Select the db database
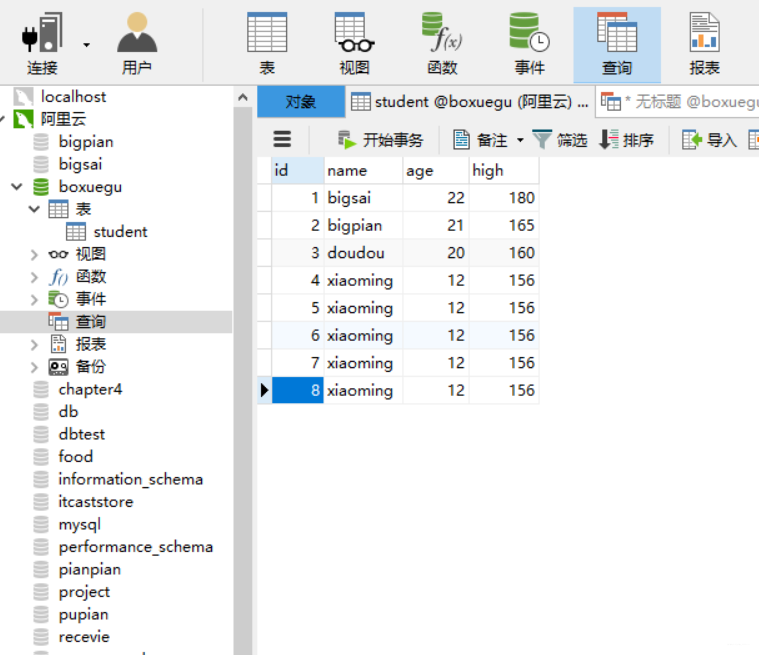759x655 pixels. (x=68, y=411)
